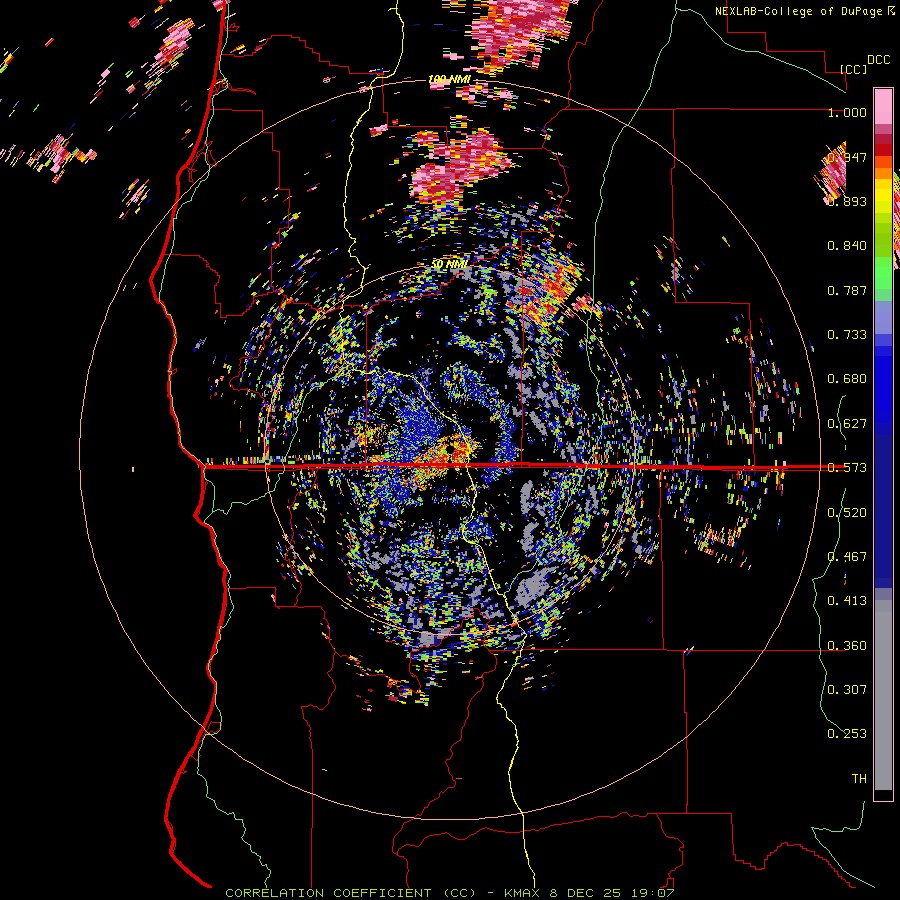This screenshot has width=900, height=900.
Task: Select the 0.360 legend value
Action: pyautogui.click(x=847, y=645)
